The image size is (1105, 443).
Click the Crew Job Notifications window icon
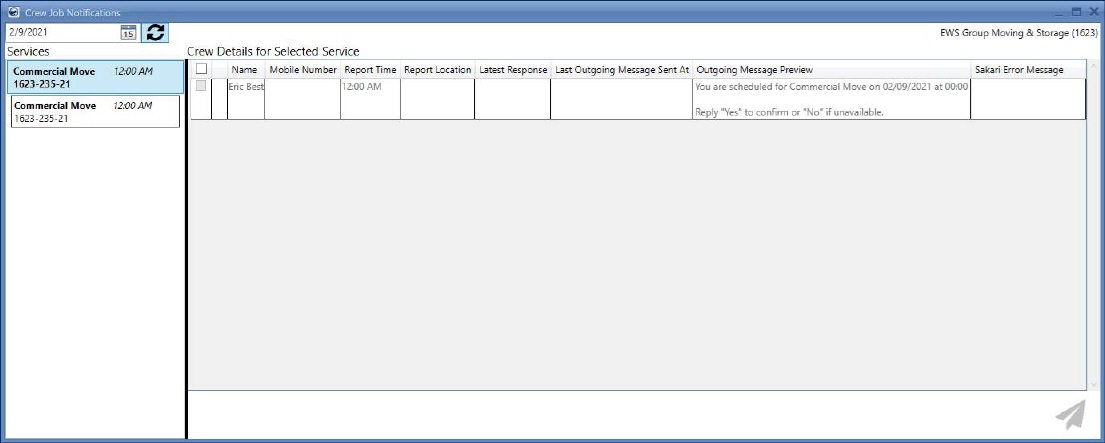click(x=13, y=11)
